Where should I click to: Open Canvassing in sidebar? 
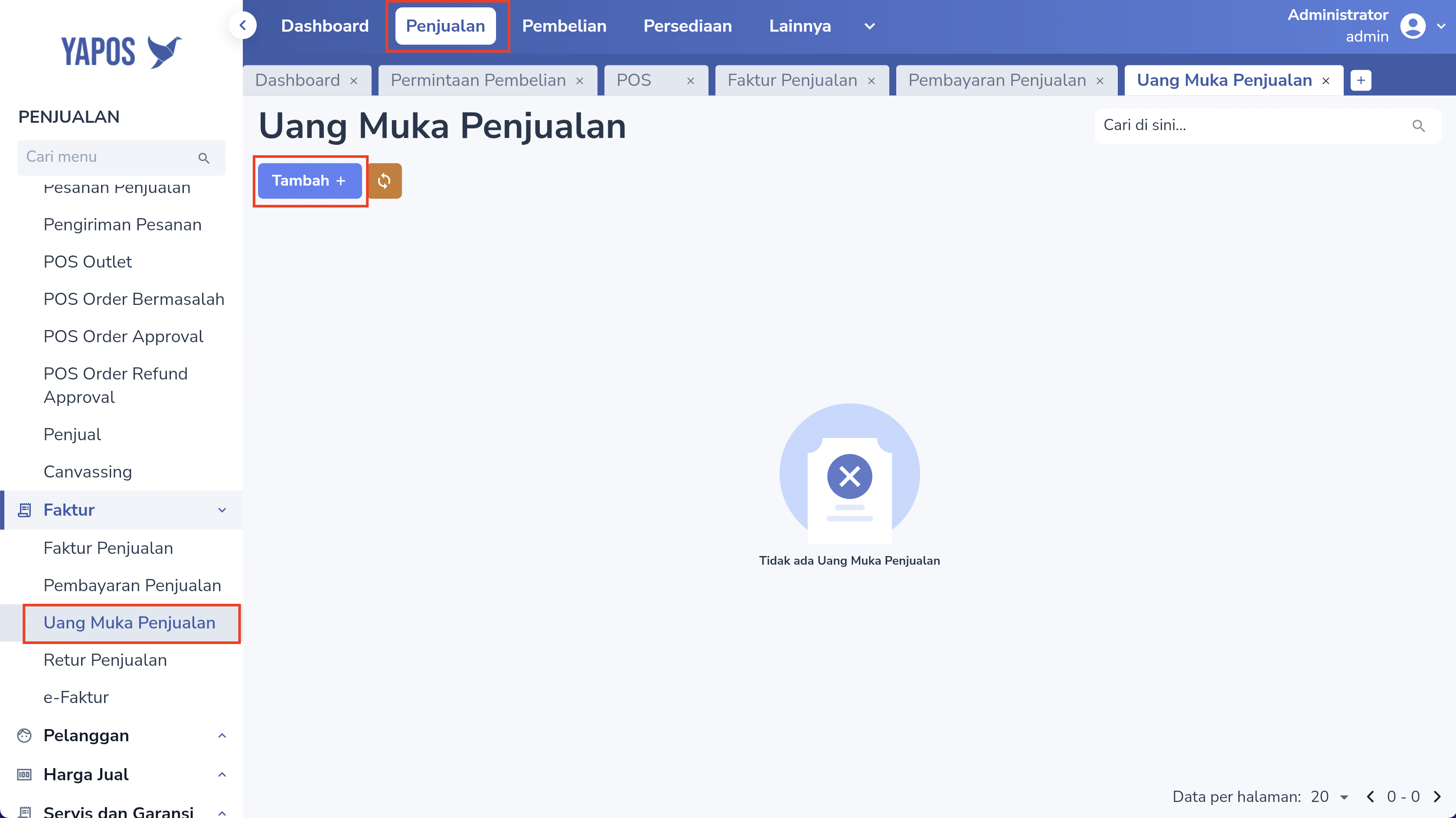click(x=88, y=471)
